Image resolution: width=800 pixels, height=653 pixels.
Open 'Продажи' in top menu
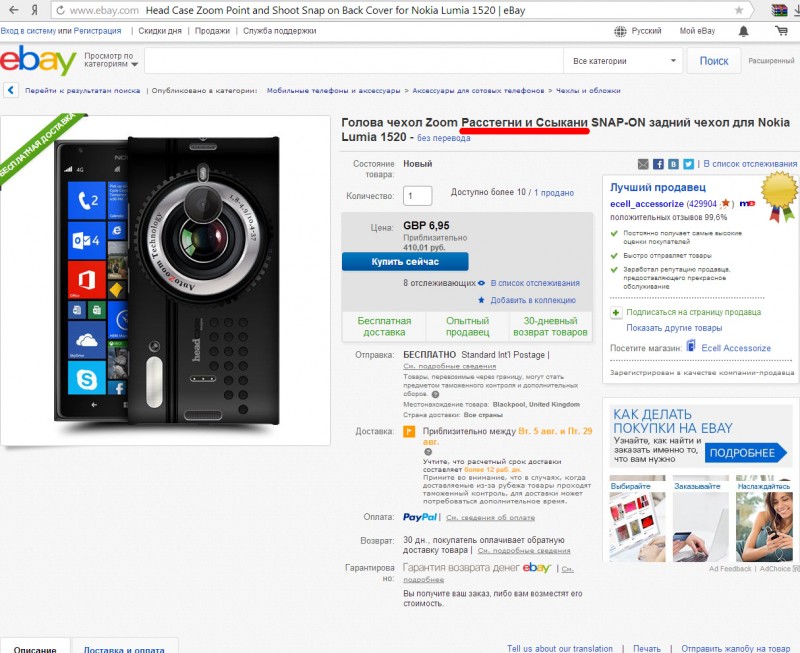point(212,31)
